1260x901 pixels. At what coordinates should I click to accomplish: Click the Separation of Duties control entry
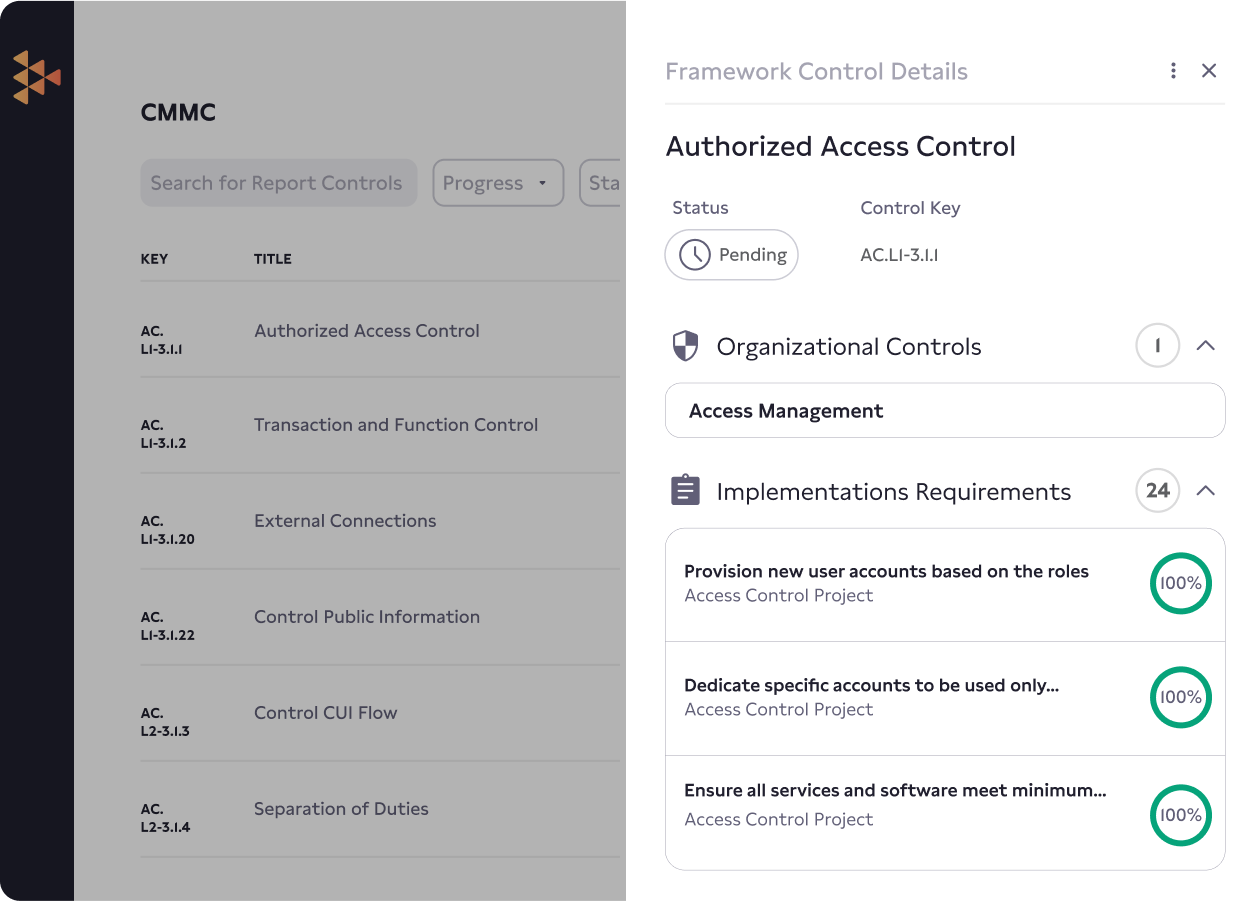pos(340,808)
